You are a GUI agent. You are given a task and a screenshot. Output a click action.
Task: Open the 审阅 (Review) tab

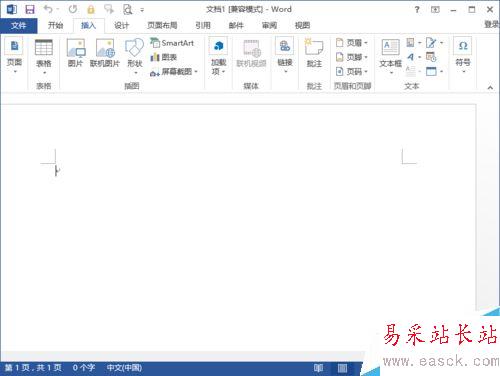269,25
